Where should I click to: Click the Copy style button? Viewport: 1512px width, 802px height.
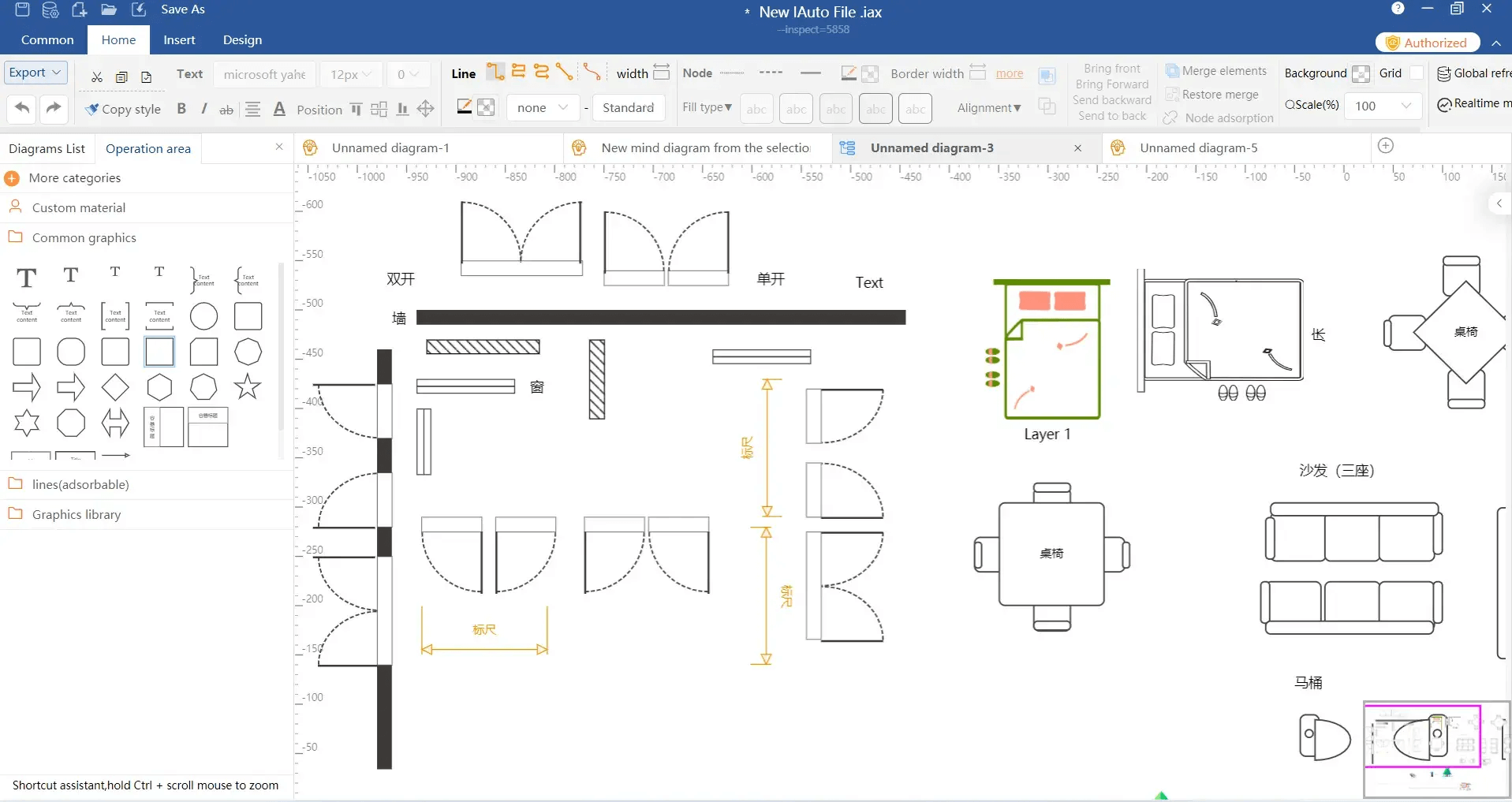pos(123,109)
